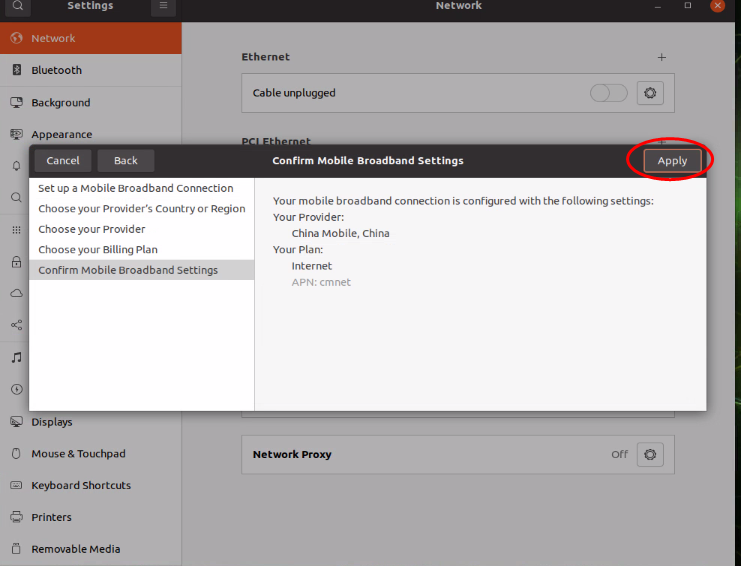Toggle the Cable unplugged Ethernet switch
The image size is (741, 566).
coord(609,93)
